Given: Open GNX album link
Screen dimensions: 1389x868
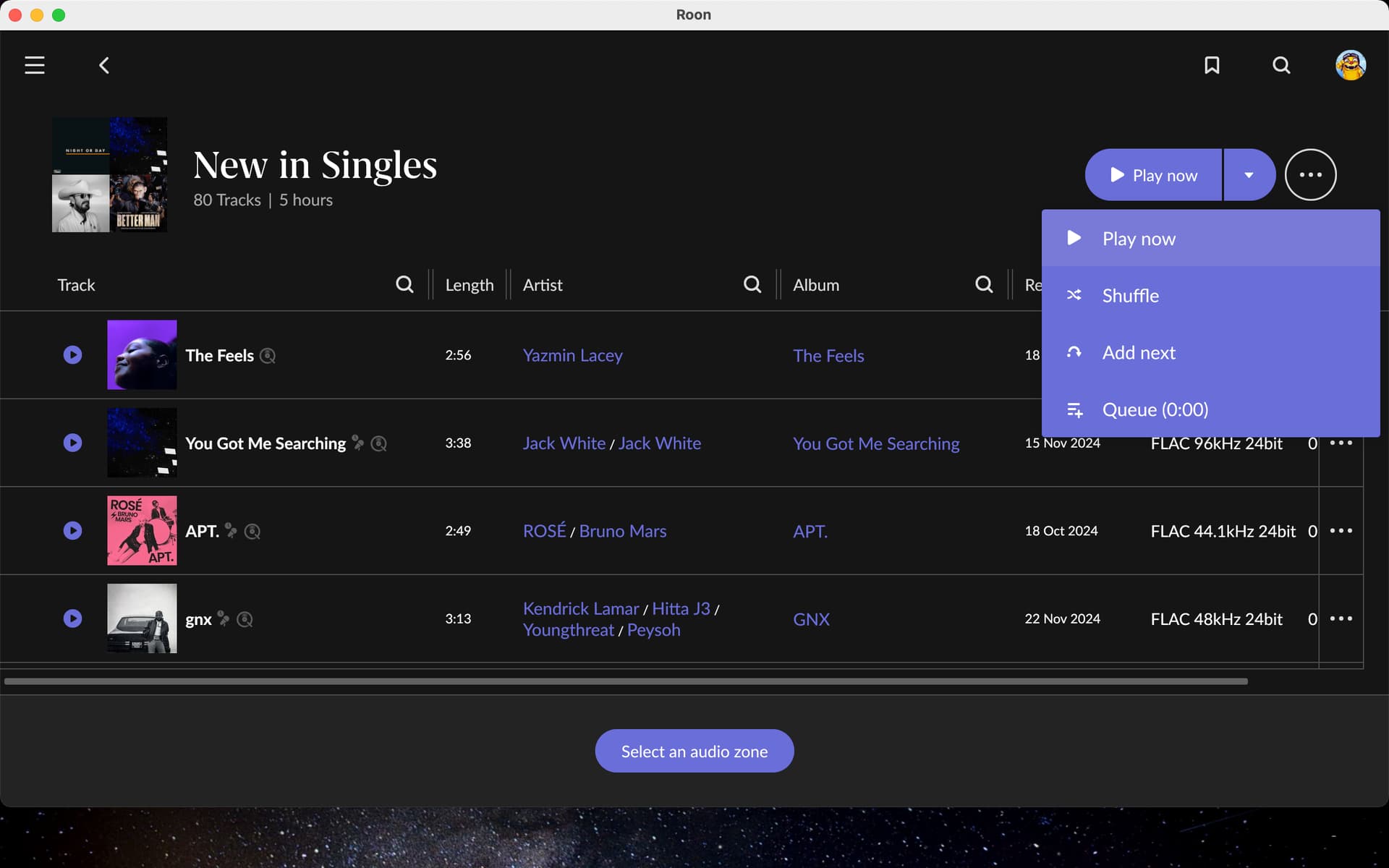Looking at the screenshot, I should (x=811, y=619).
